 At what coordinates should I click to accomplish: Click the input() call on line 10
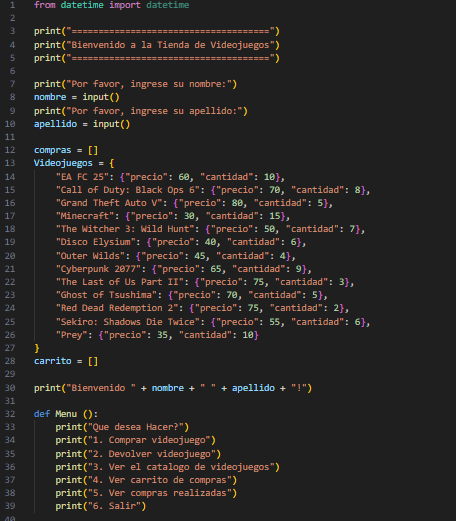click(111, 124)
